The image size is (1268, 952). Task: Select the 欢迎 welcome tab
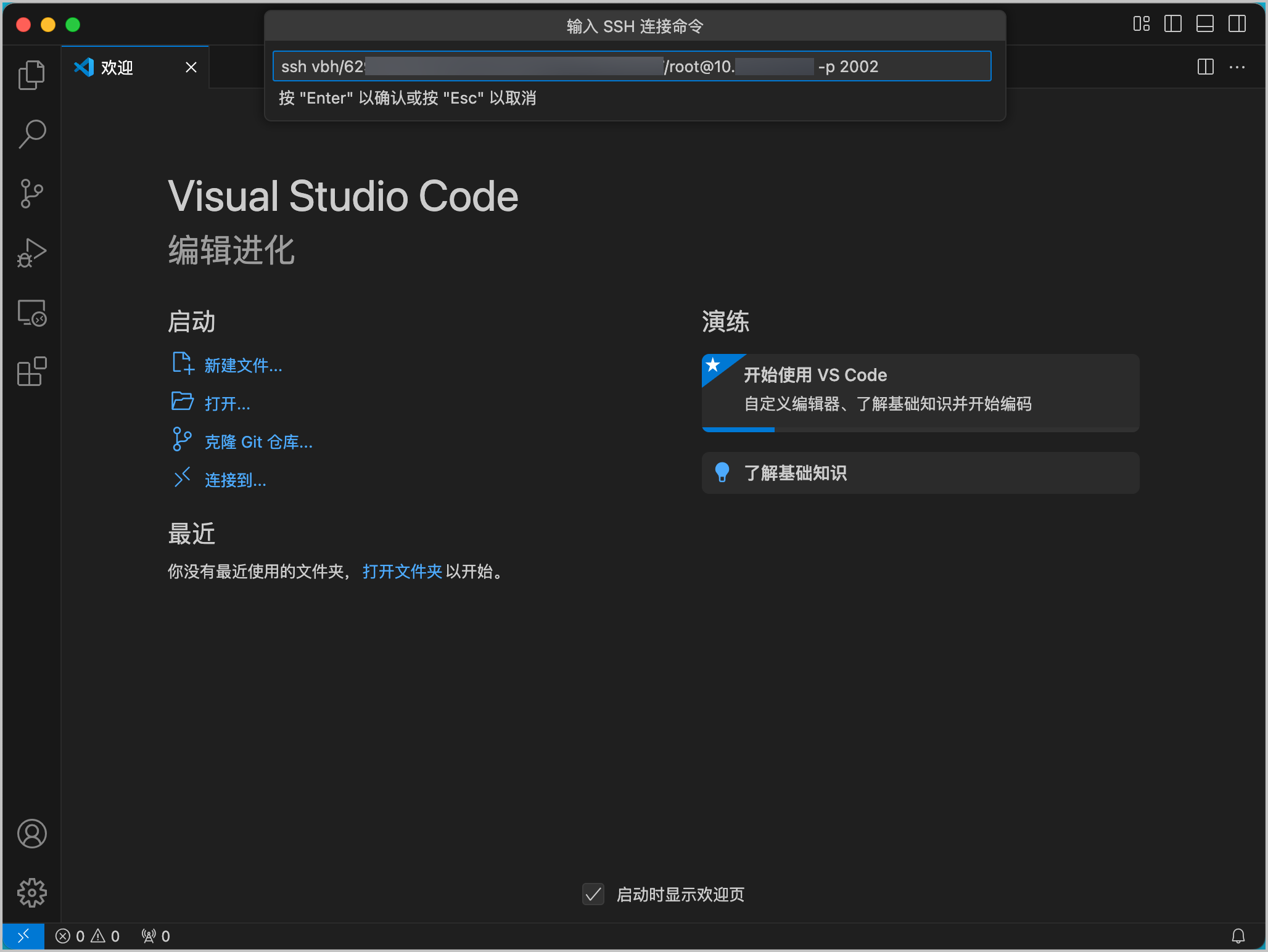[x=135, y=67]
